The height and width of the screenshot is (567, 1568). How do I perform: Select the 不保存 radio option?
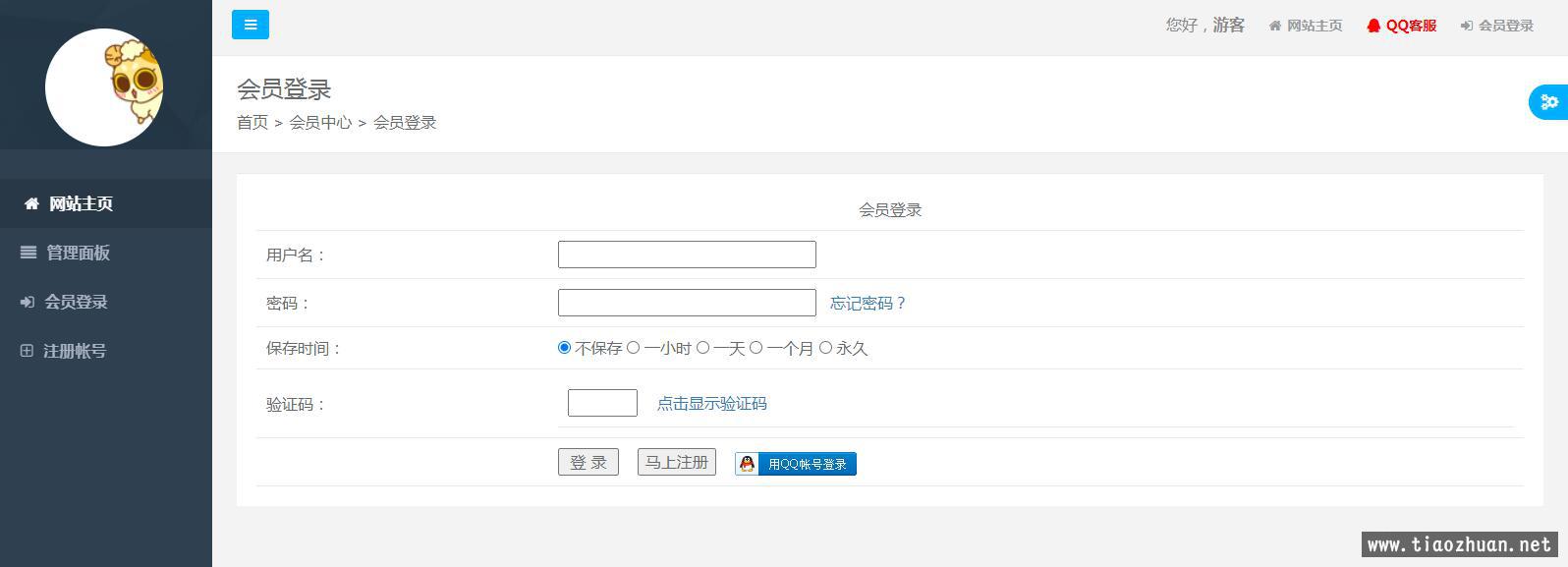pos(564,348)
